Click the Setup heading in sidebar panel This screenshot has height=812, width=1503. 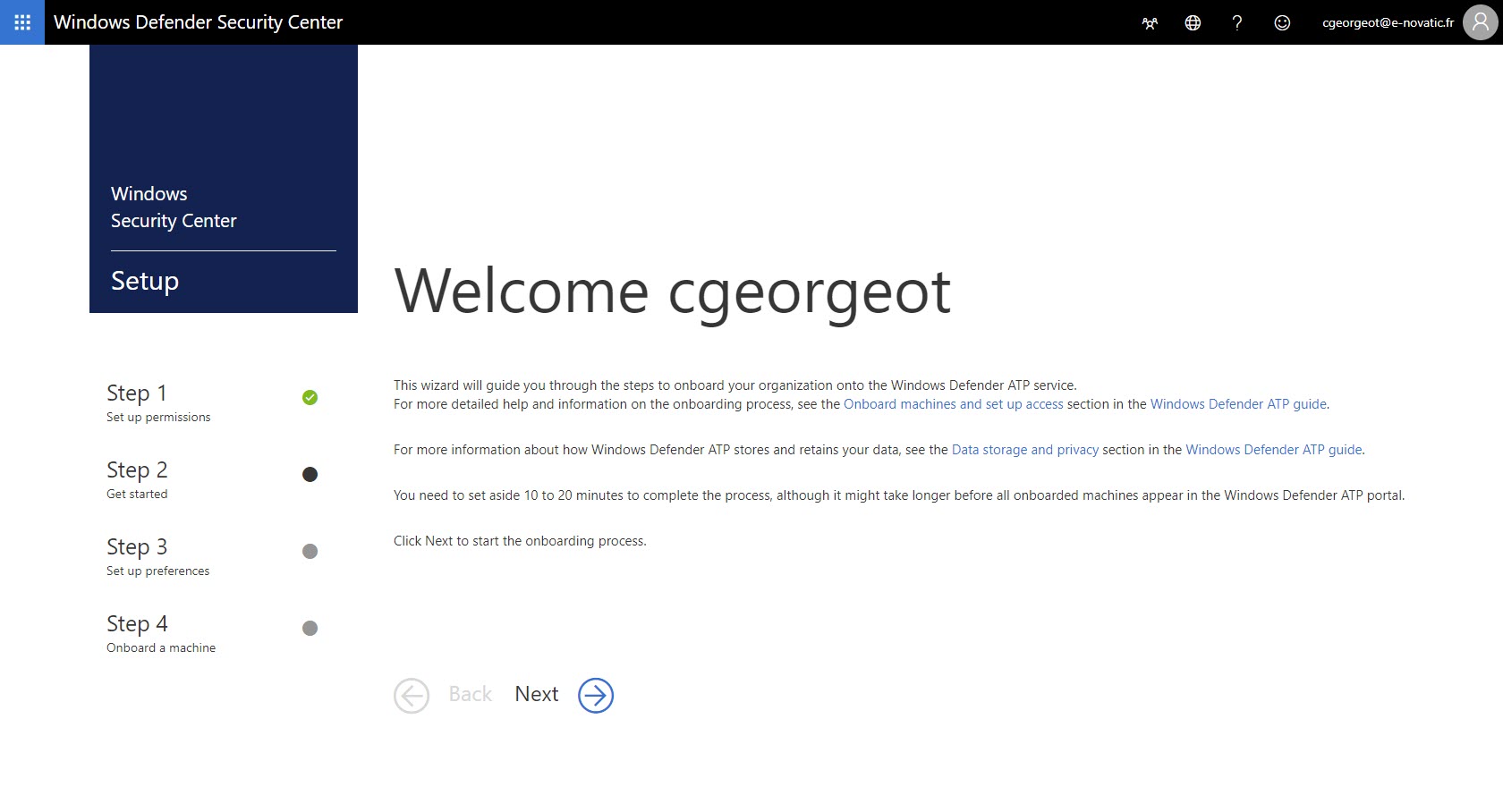(145, 281)
